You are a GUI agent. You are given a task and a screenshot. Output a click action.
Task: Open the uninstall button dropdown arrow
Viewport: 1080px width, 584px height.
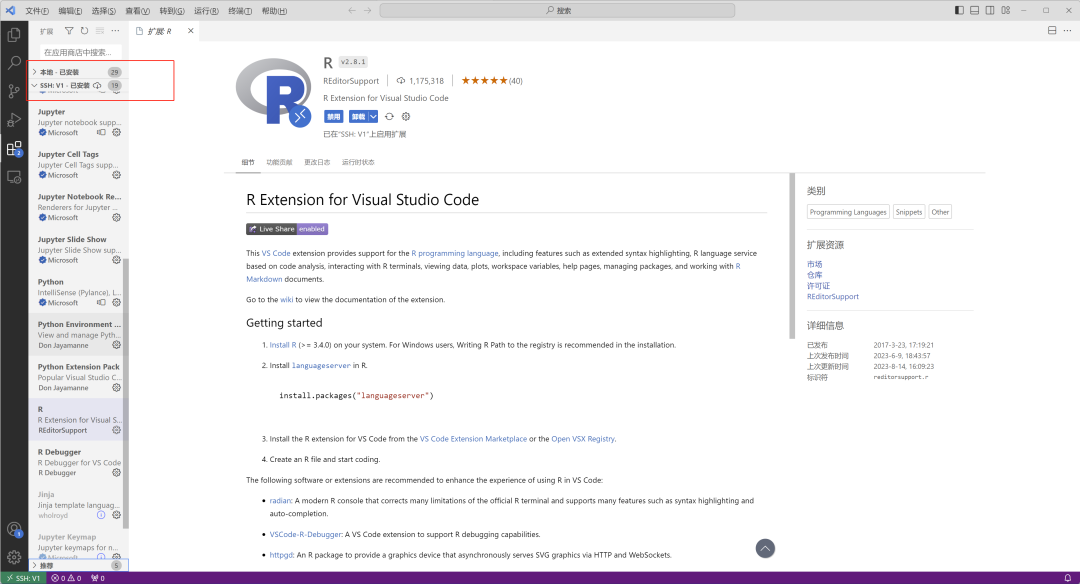tap(373, 116)
